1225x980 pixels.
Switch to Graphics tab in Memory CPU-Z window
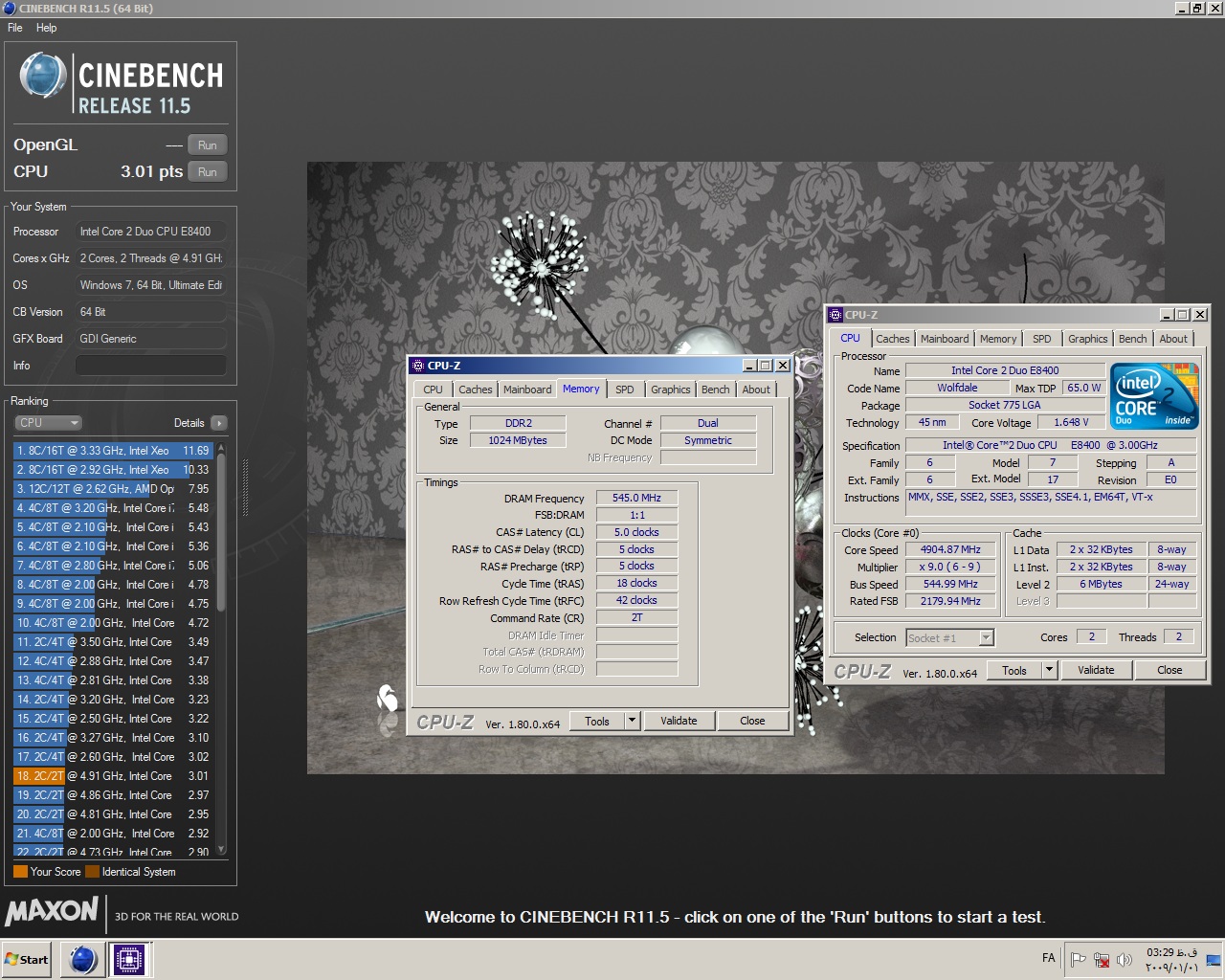(x=670, y=390)
